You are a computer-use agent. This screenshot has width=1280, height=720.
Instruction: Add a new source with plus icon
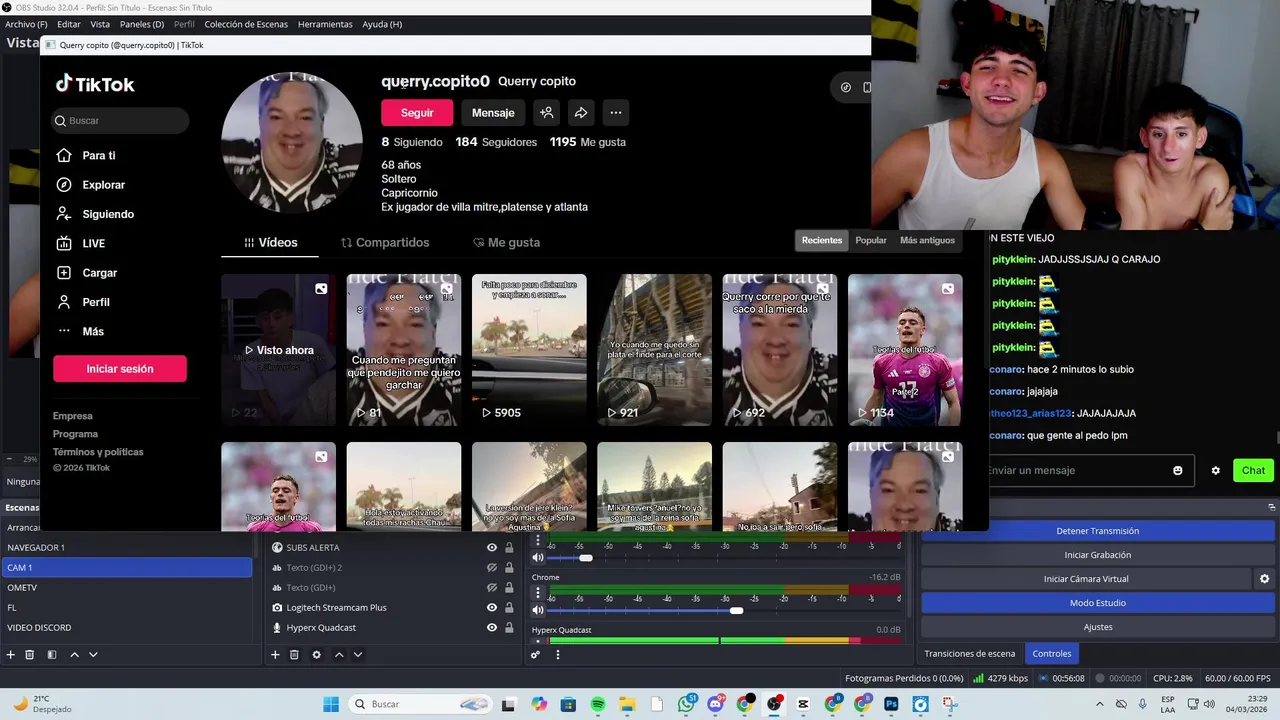[275, 655]
